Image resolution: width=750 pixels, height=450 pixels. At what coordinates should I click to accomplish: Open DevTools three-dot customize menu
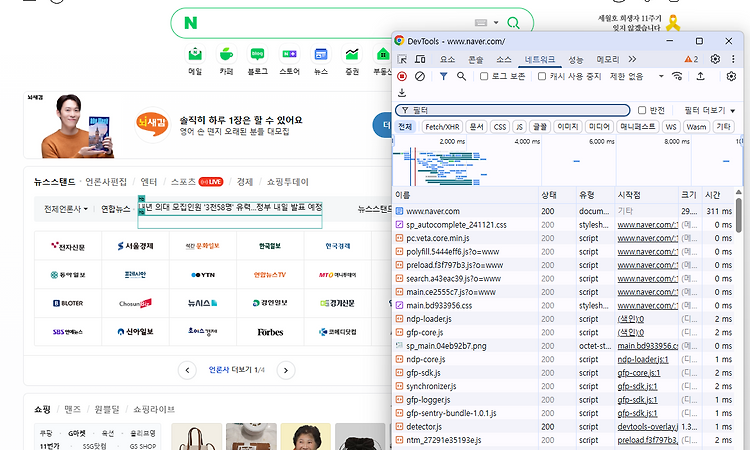(x=733, y=59)
